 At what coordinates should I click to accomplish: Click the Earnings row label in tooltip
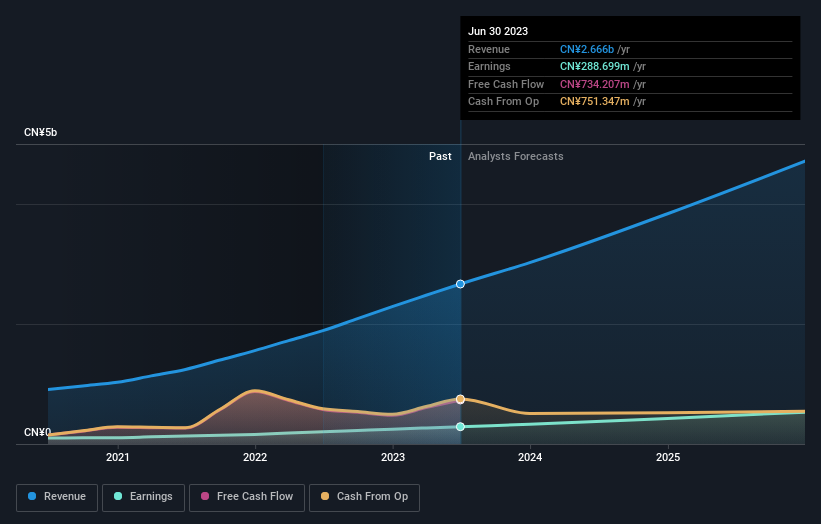[489, 66]
